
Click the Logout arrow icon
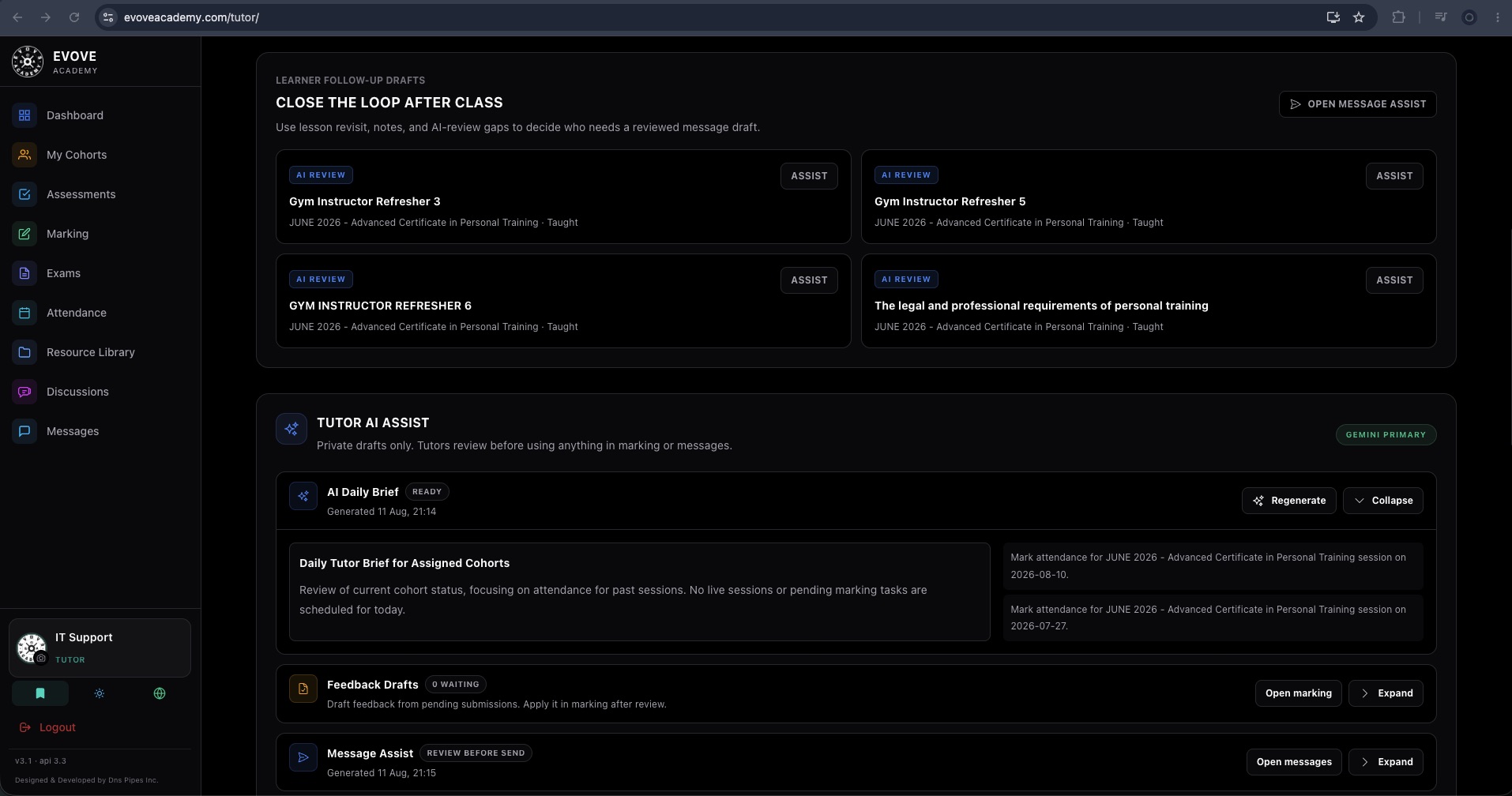[x=24, y=727]
